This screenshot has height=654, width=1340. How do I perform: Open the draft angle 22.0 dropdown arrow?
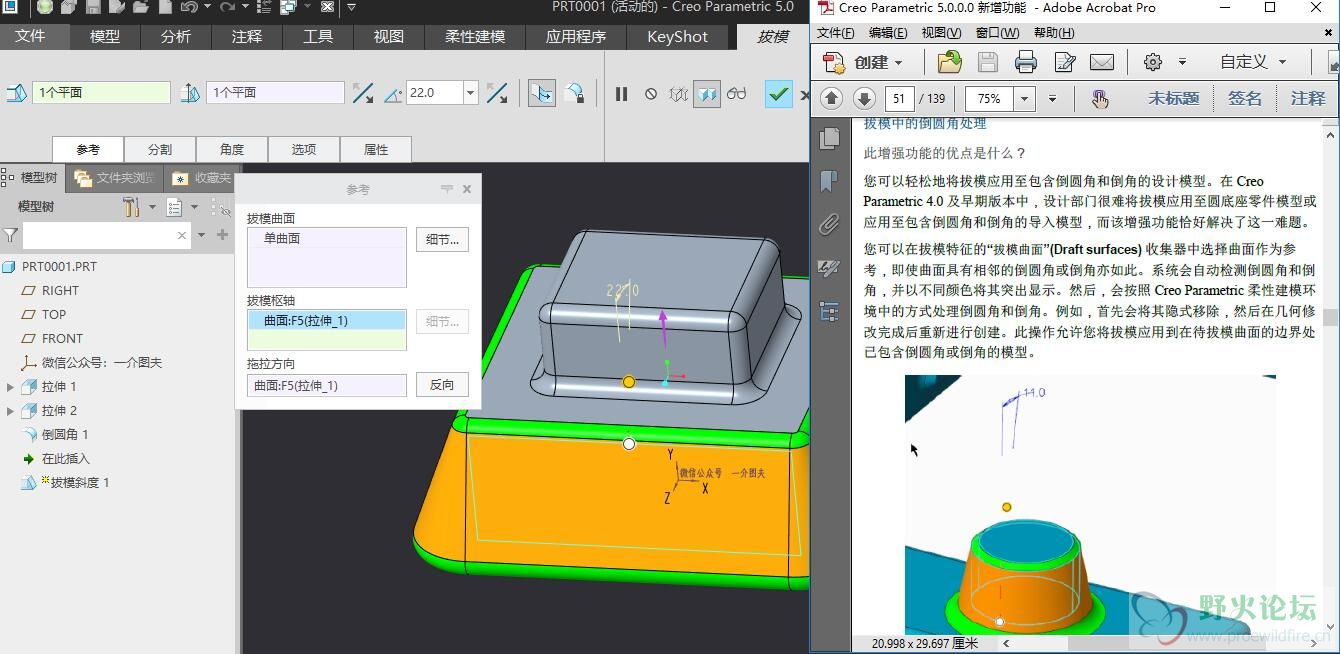tap(470, 93)
